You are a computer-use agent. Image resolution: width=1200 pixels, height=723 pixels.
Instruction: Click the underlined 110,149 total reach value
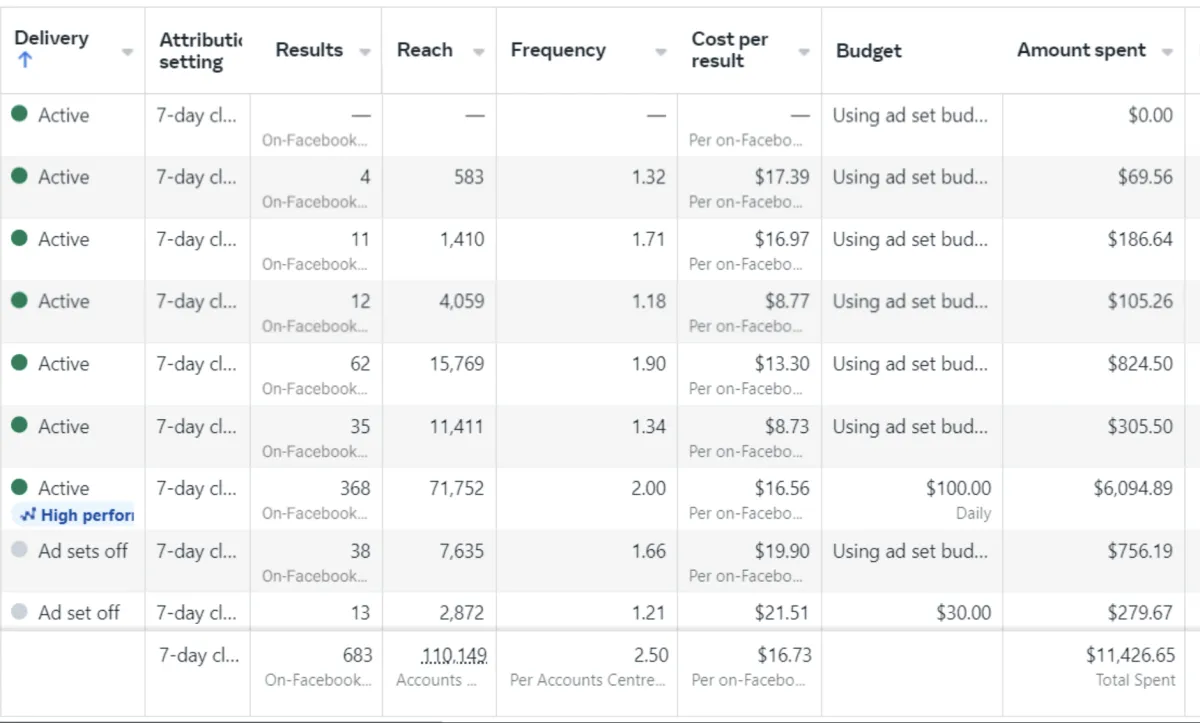point(454,656)
